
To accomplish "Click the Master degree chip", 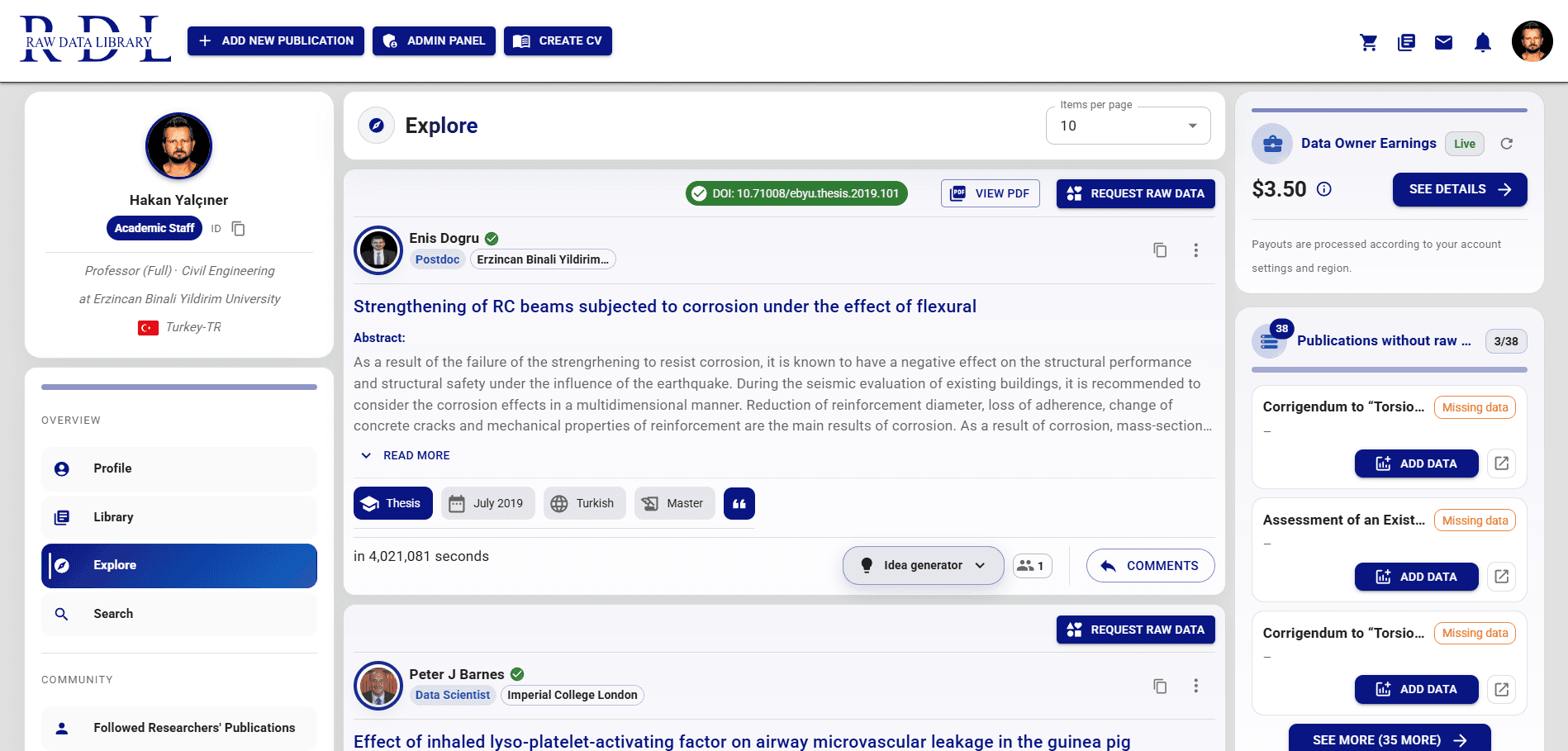I will coord(674,503).
